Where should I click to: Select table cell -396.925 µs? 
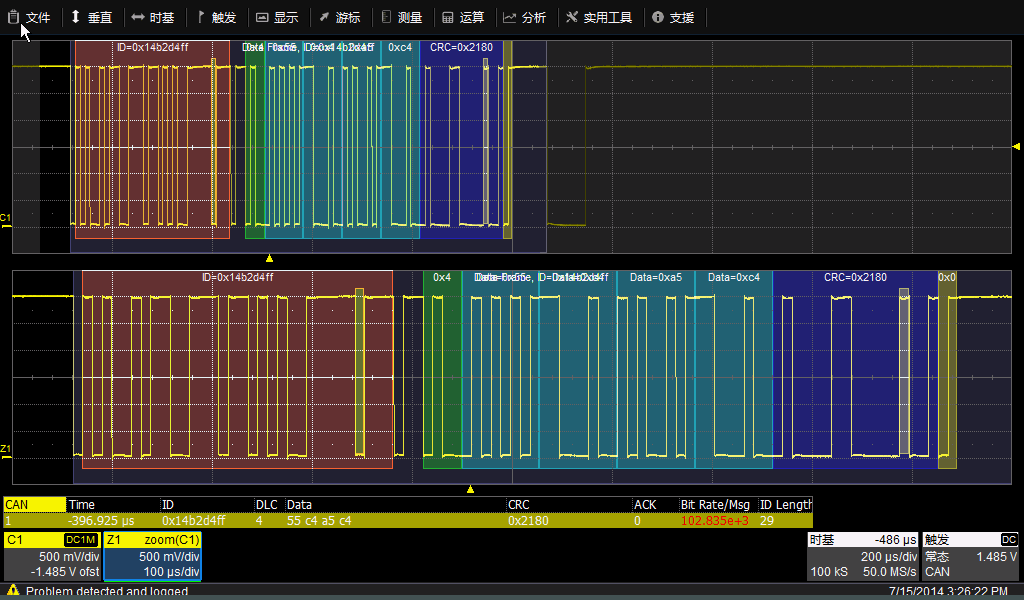pyautogui.click(x=101, y=521)
